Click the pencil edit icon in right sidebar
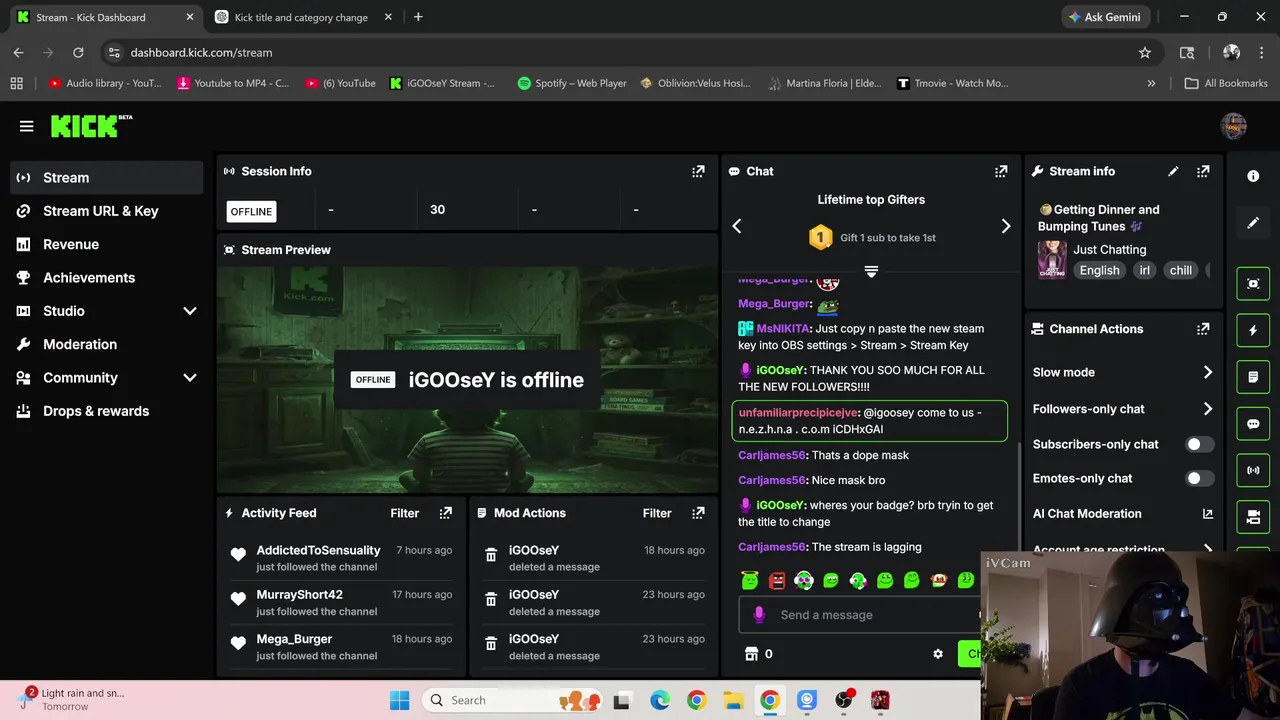This screenshot has height=720, width=1280. (1253, 223)
